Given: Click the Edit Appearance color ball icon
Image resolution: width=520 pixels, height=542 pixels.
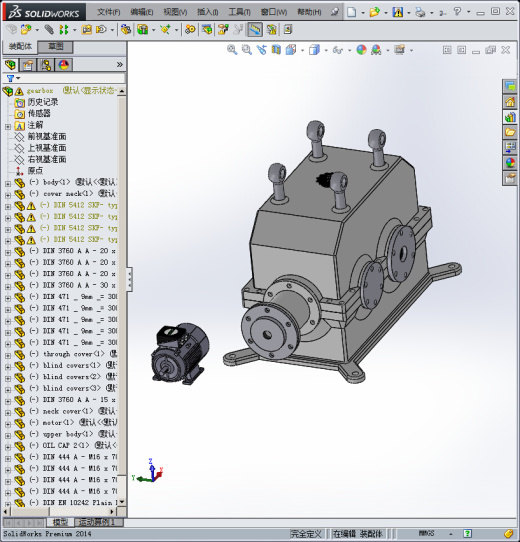Looking at the screenshot, I should pos(361,50).
